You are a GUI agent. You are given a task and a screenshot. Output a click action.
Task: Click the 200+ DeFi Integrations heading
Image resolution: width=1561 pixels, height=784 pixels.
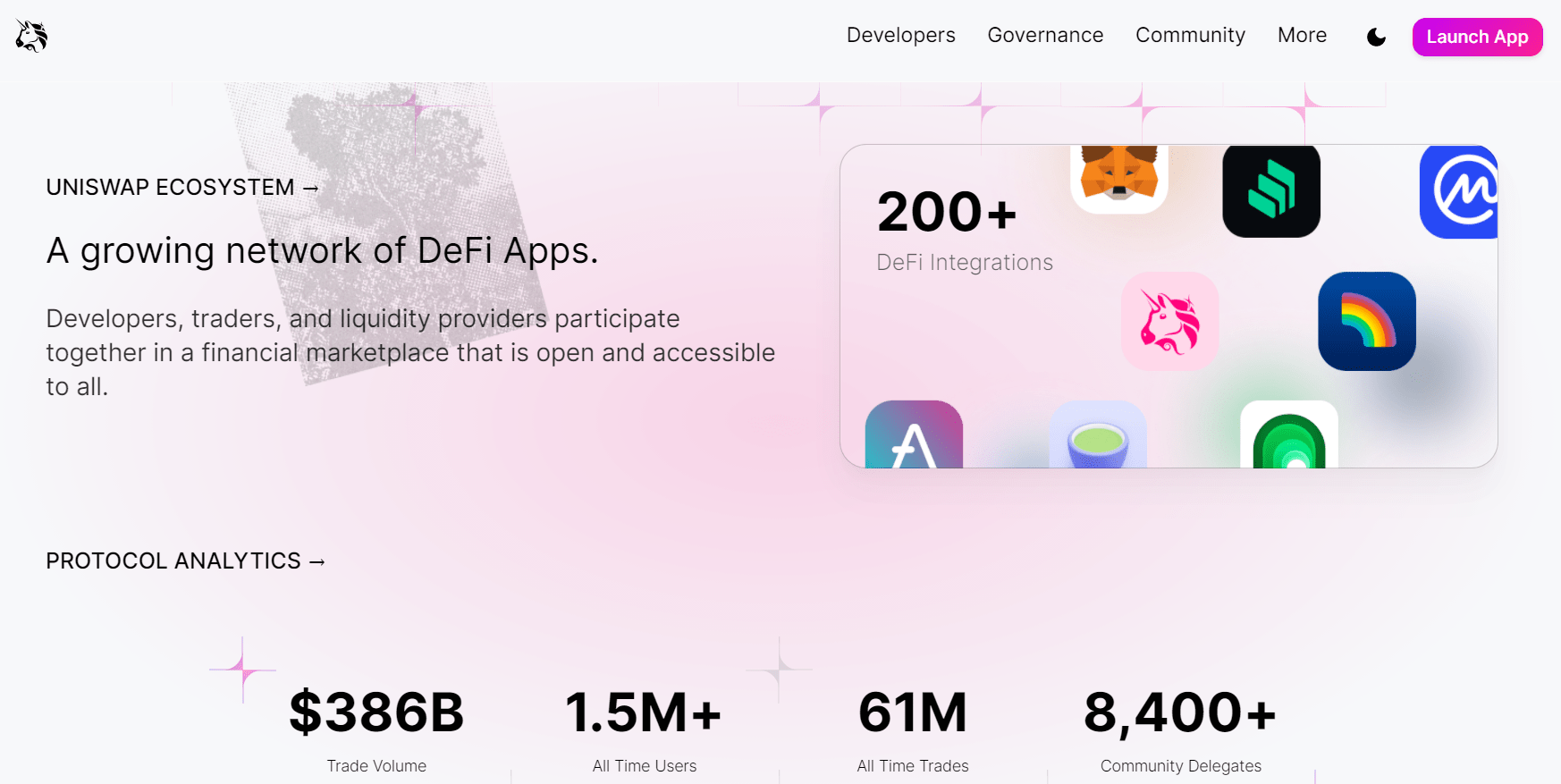pyautogui.click(x=948, y=213)
